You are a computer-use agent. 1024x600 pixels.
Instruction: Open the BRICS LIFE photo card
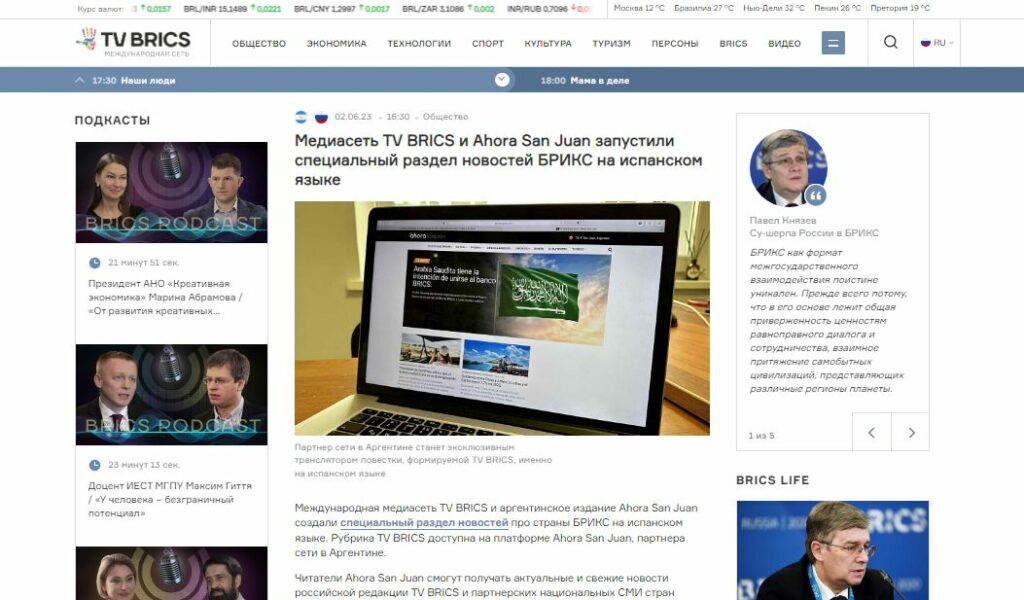click(833, 550)
